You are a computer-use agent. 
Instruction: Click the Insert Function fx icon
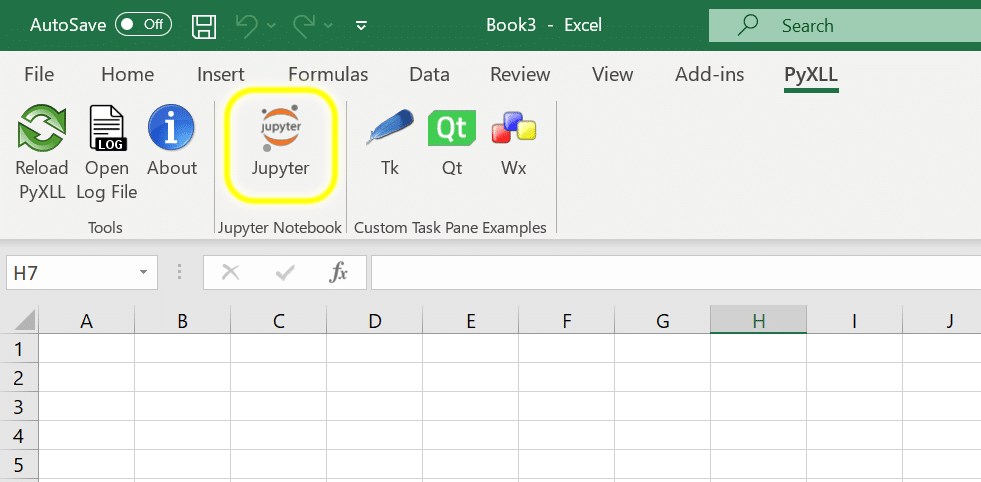point(339,272)
